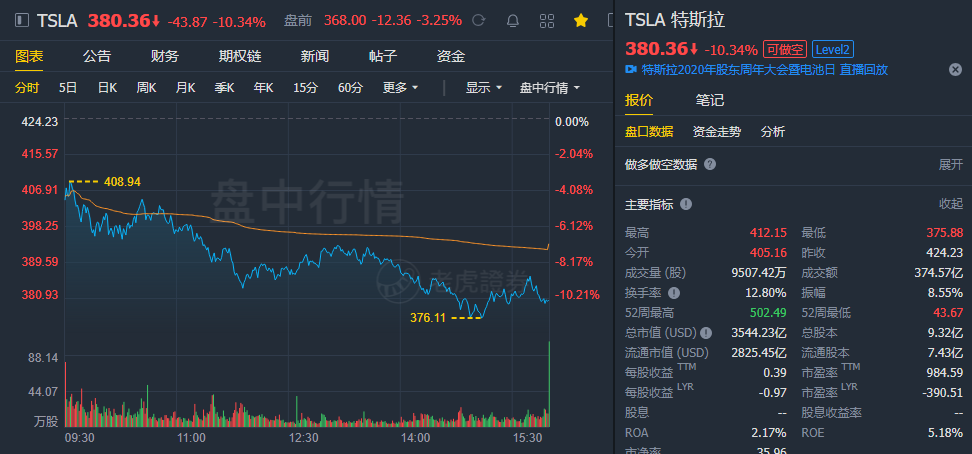Dismiss the Tesla livestream banner

click(955, 70)
